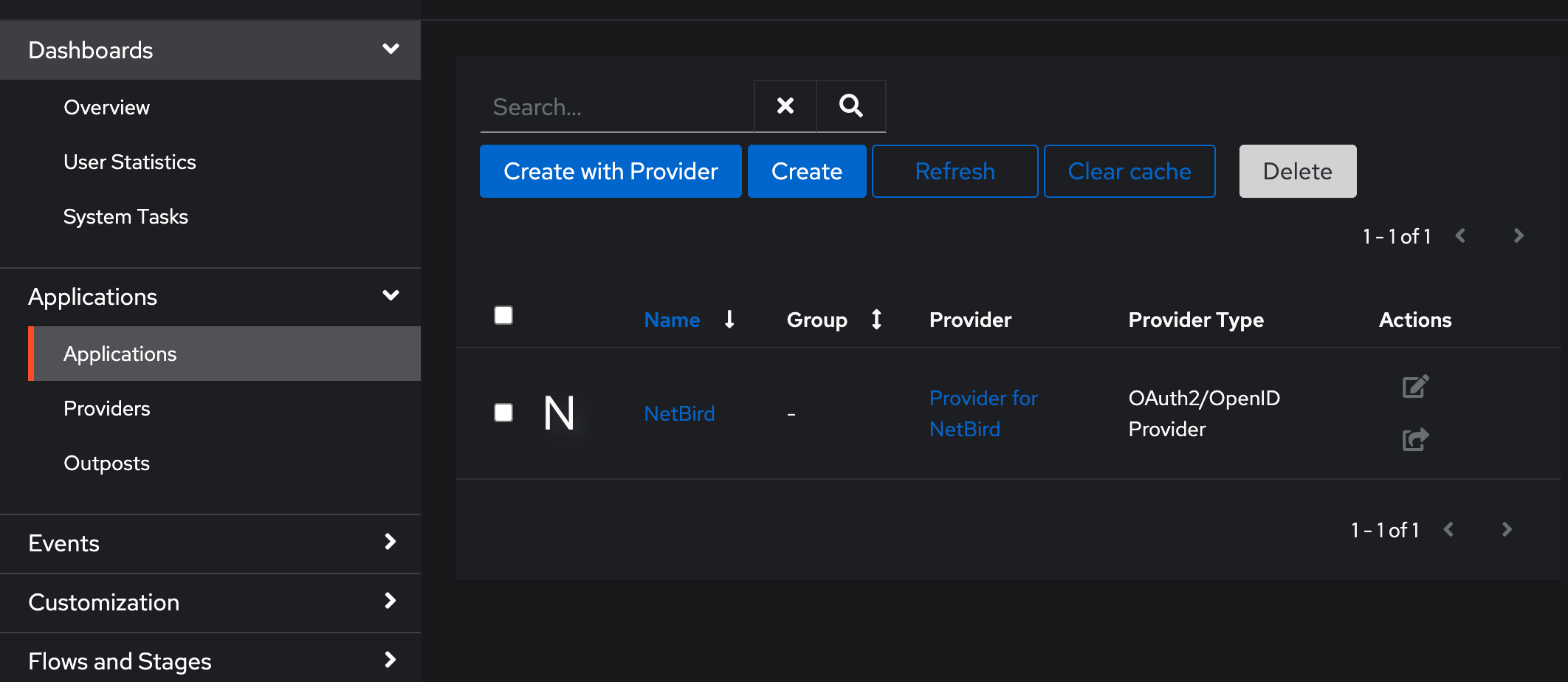Collapse the Applications section chevron

click(x=391, y=295)
